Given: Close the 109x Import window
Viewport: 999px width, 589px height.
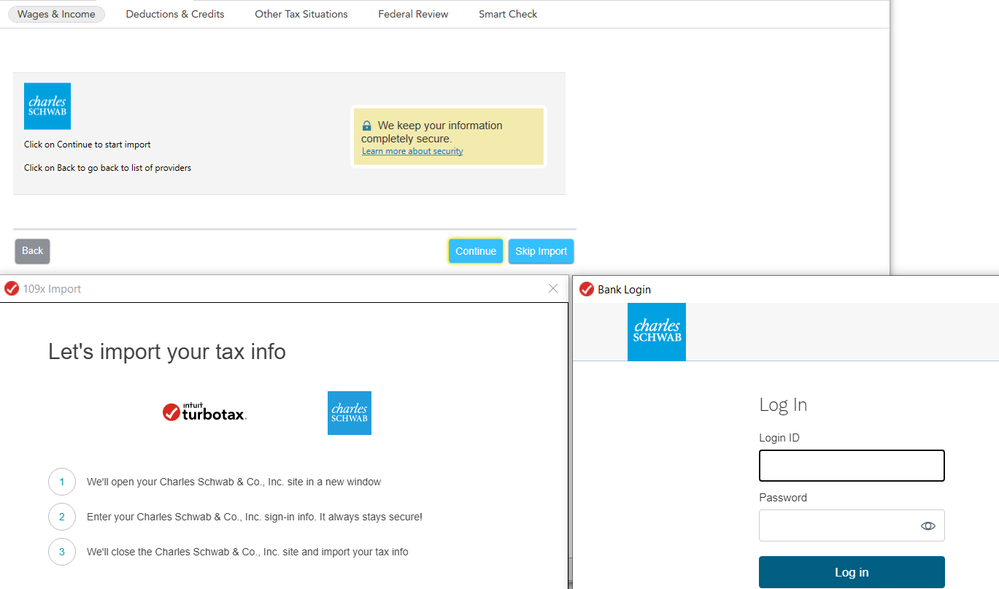Looking at the screenshot, I should click(x=553, y=289).
